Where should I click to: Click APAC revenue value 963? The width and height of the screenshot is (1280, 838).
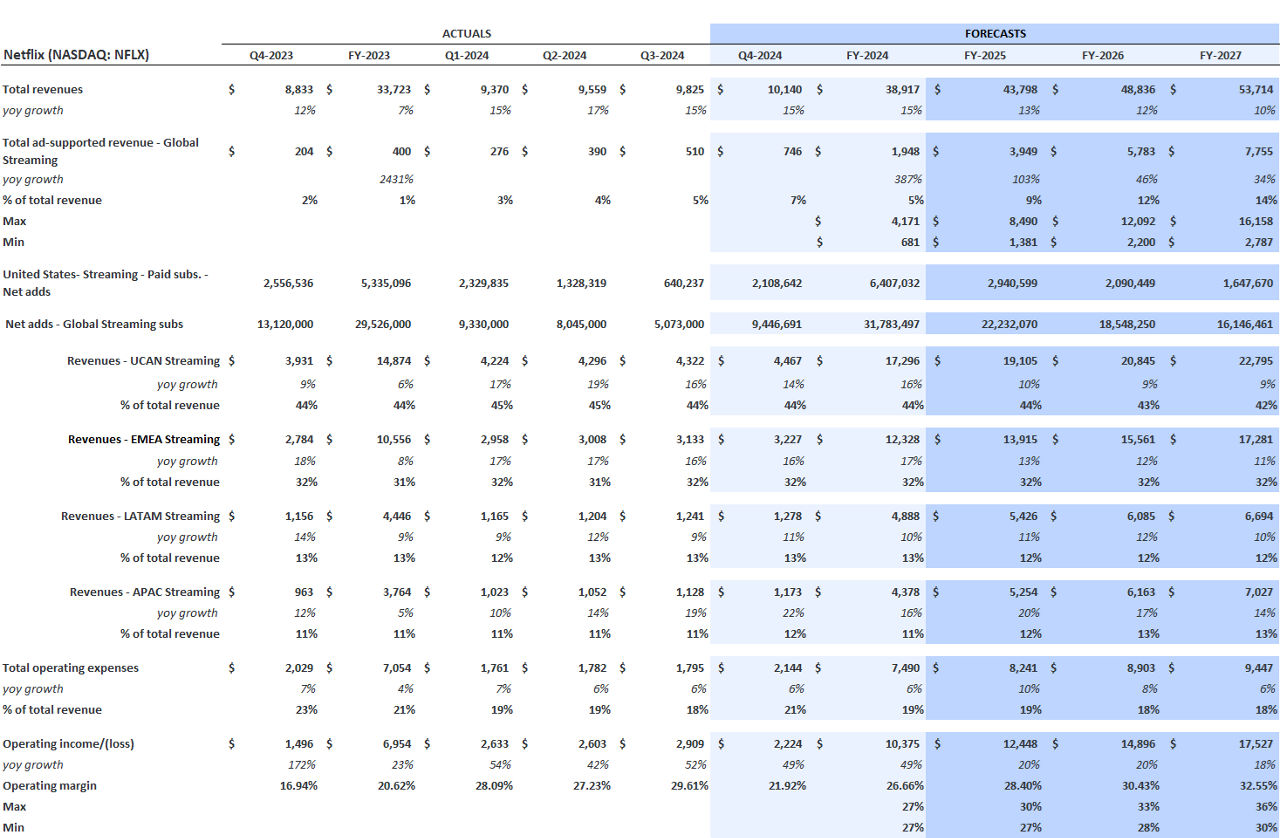coord(305,592)
